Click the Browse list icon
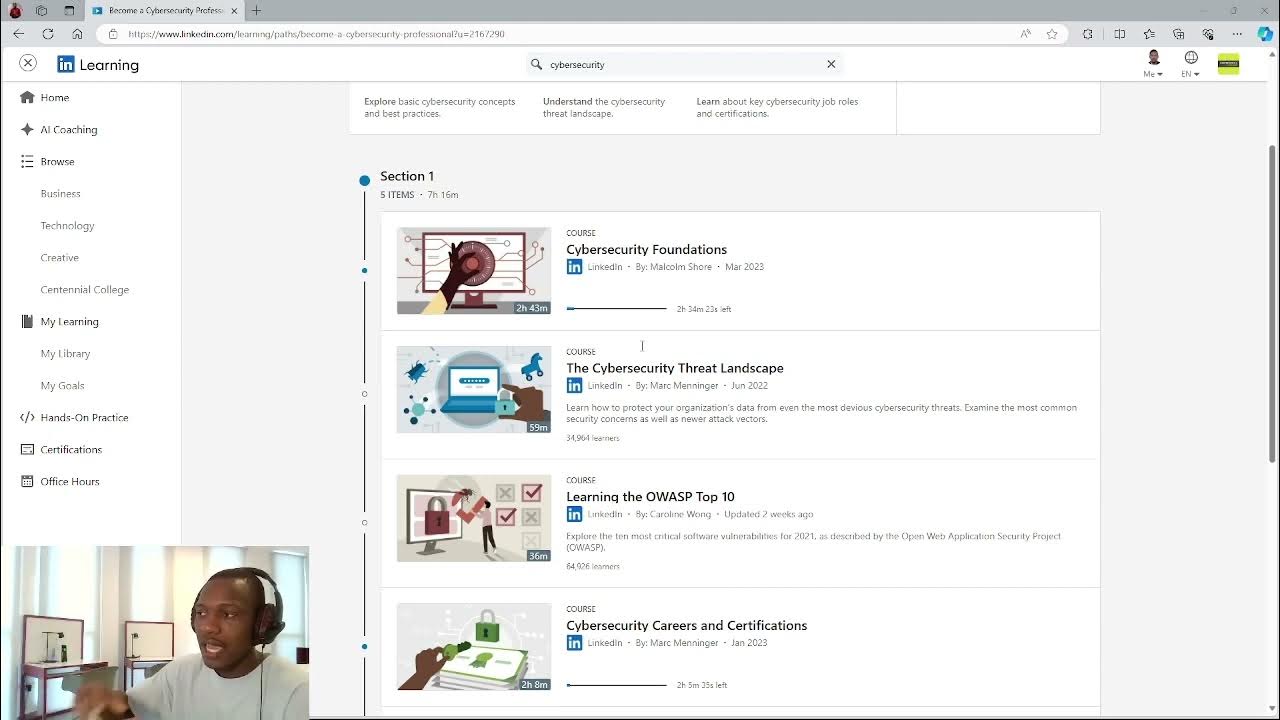This screenshot has width=1280, height=720. pos(27,161)
